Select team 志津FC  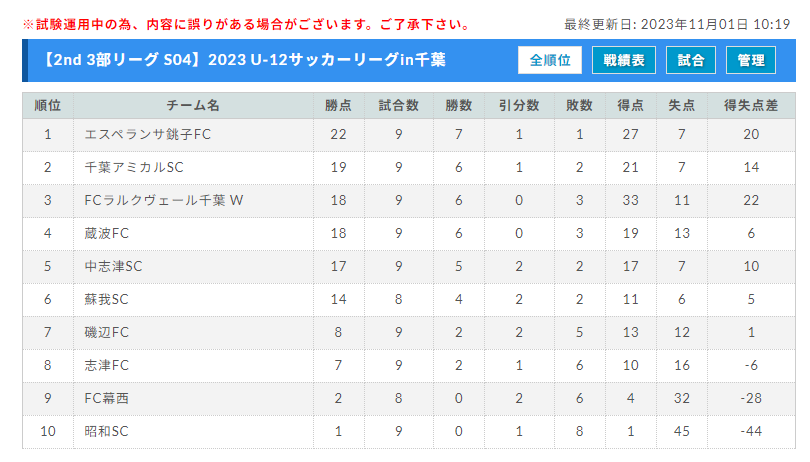[106, 365]
